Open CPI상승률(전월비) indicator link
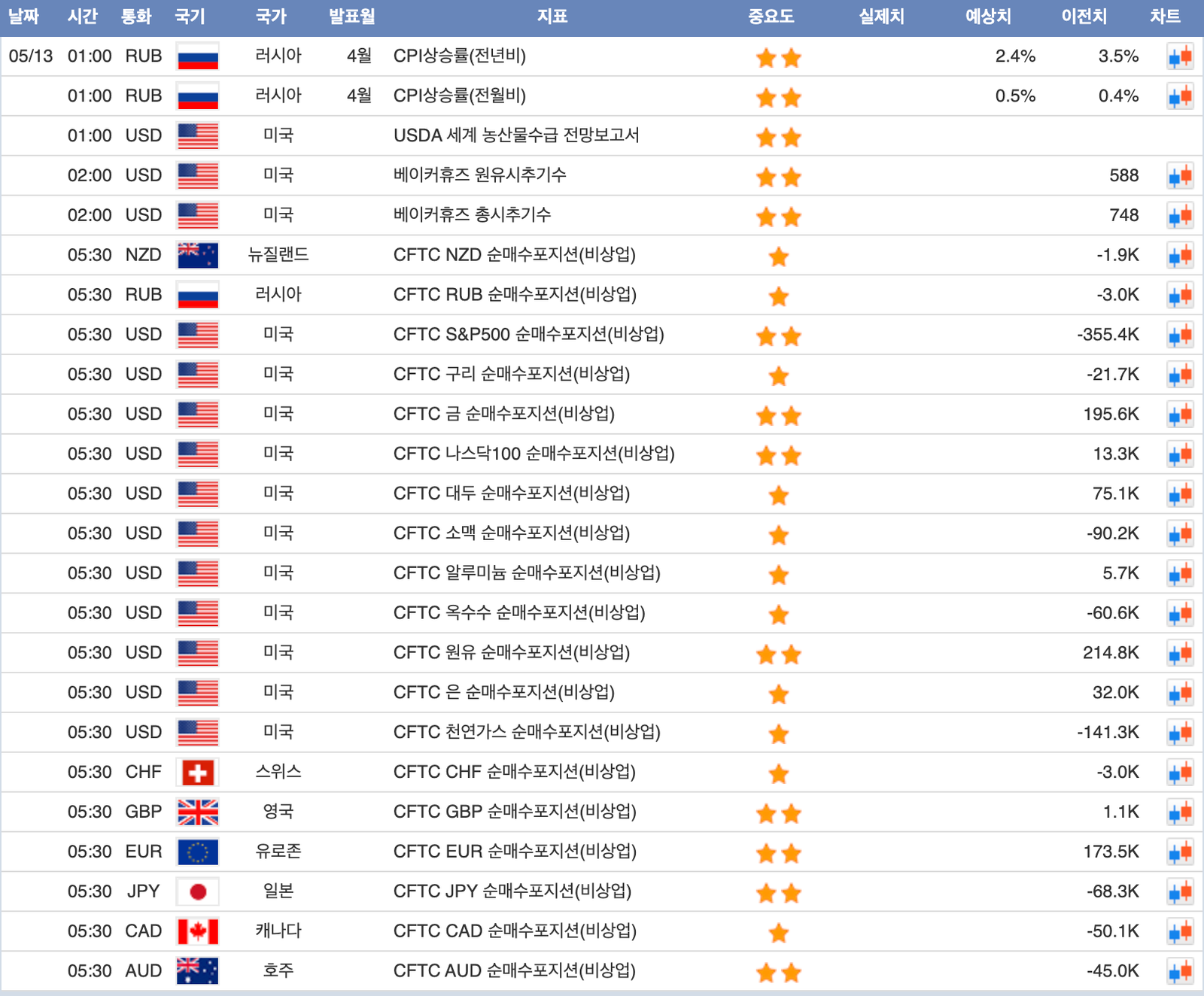 pyautogui.click(x=459, y=96)
